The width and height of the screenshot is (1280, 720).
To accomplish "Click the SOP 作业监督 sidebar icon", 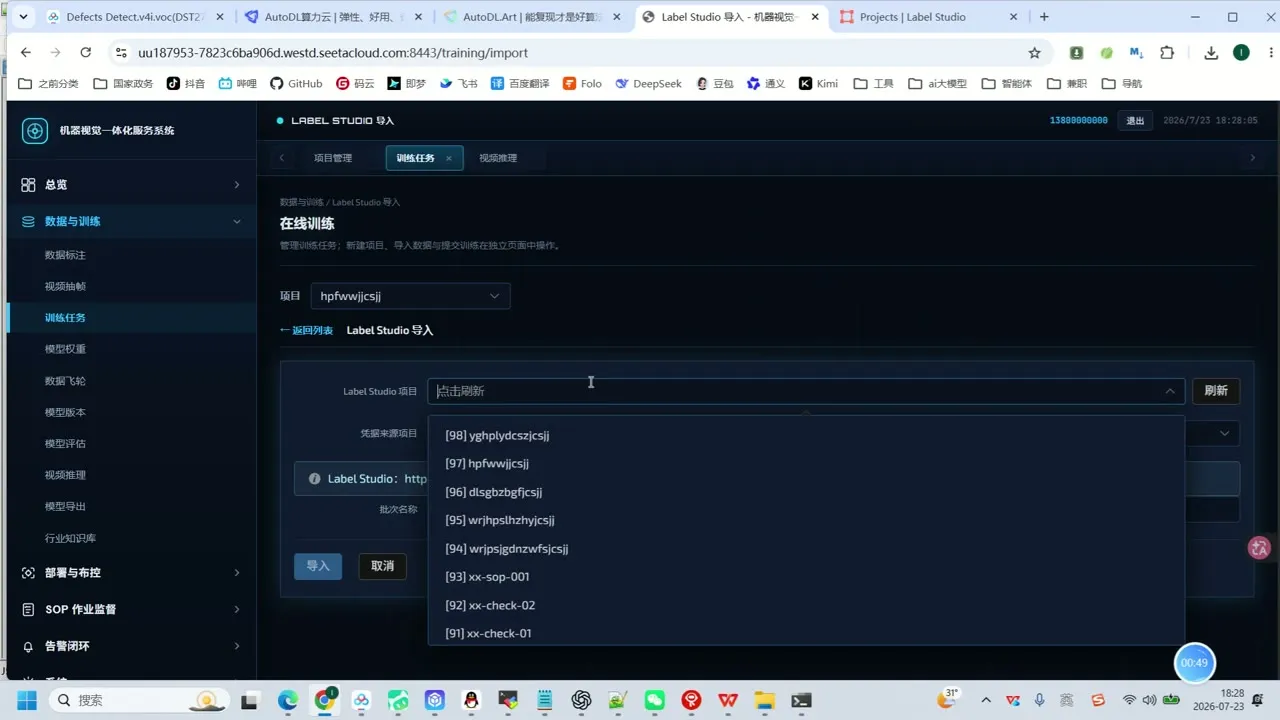I will [x=28, y=609].
